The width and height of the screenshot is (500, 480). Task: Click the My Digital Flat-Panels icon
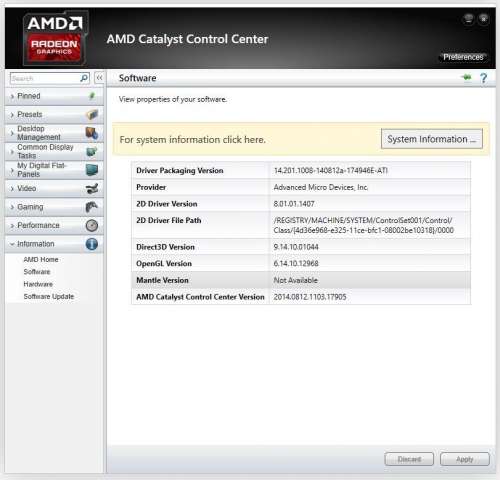92,170
